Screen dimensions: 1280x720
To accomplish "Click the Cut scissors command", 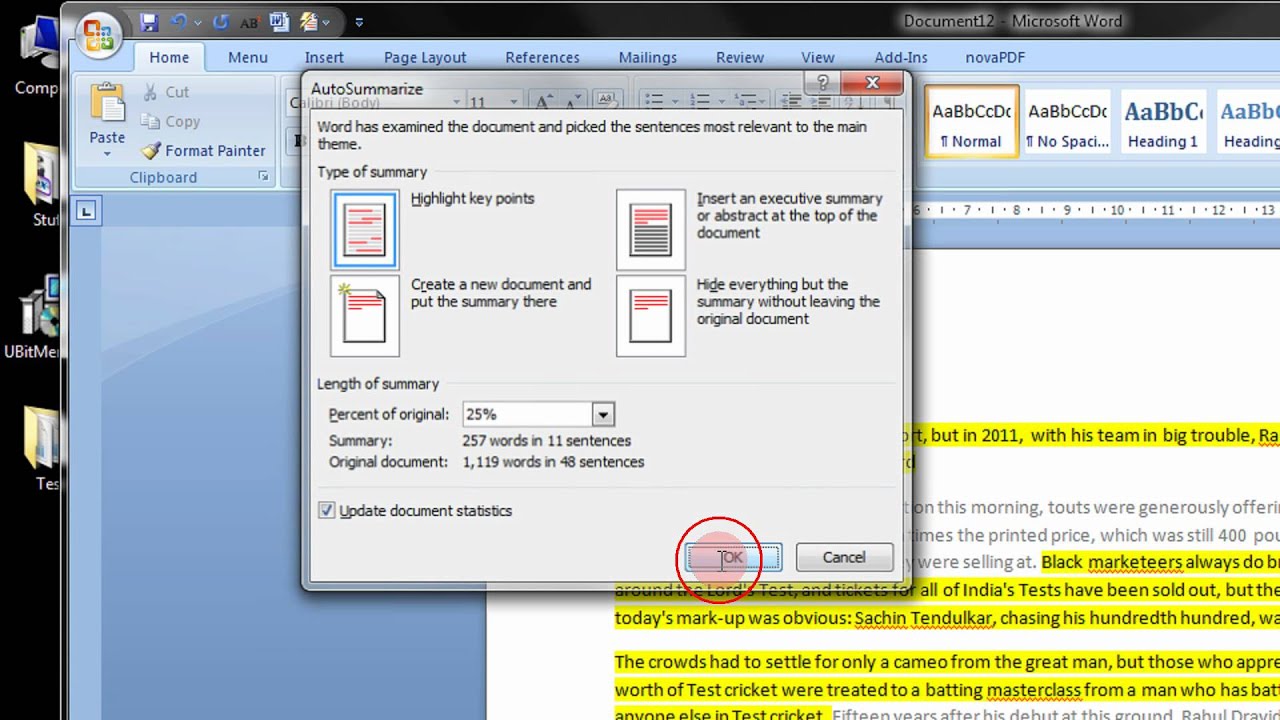I will 166,92.
